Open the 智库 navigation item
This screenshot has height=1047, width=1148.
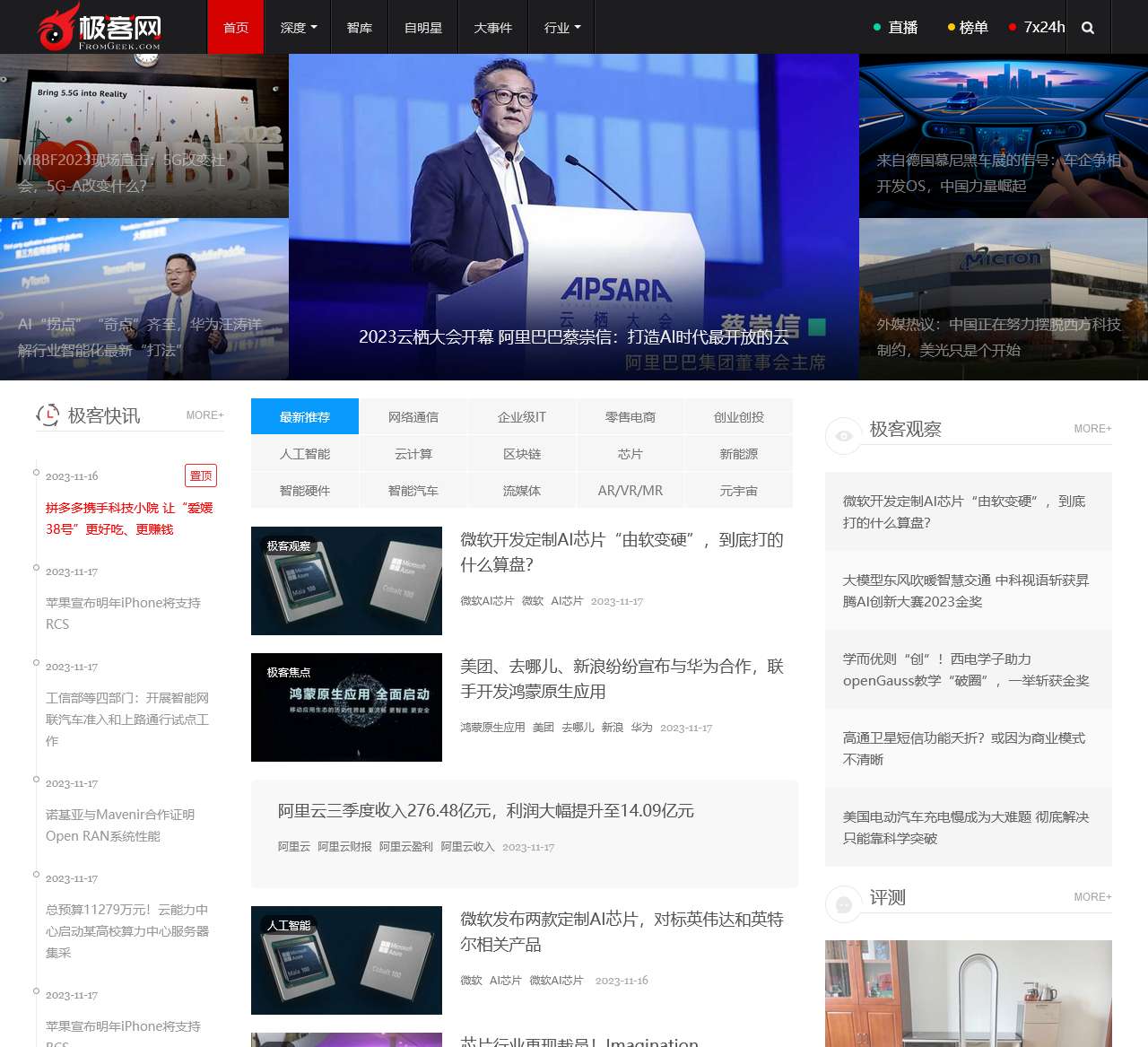coord(360,28)
